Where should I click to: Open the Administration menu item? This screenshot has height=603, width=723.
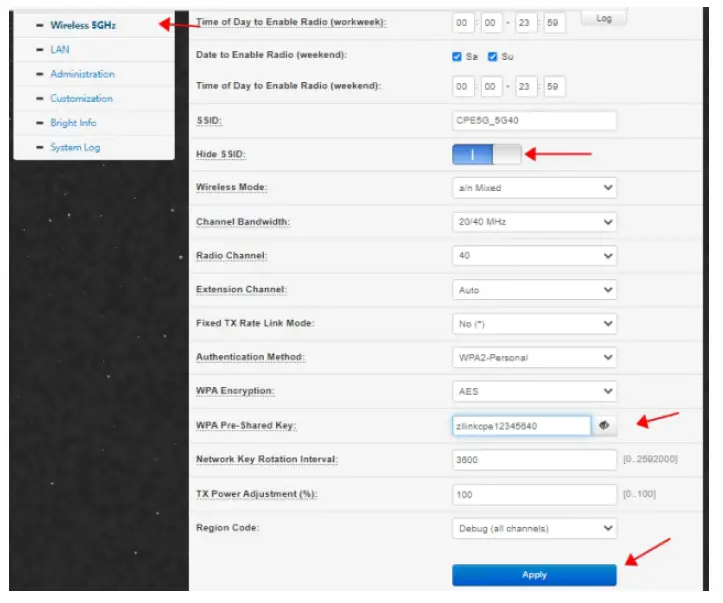tap(83, 74)
